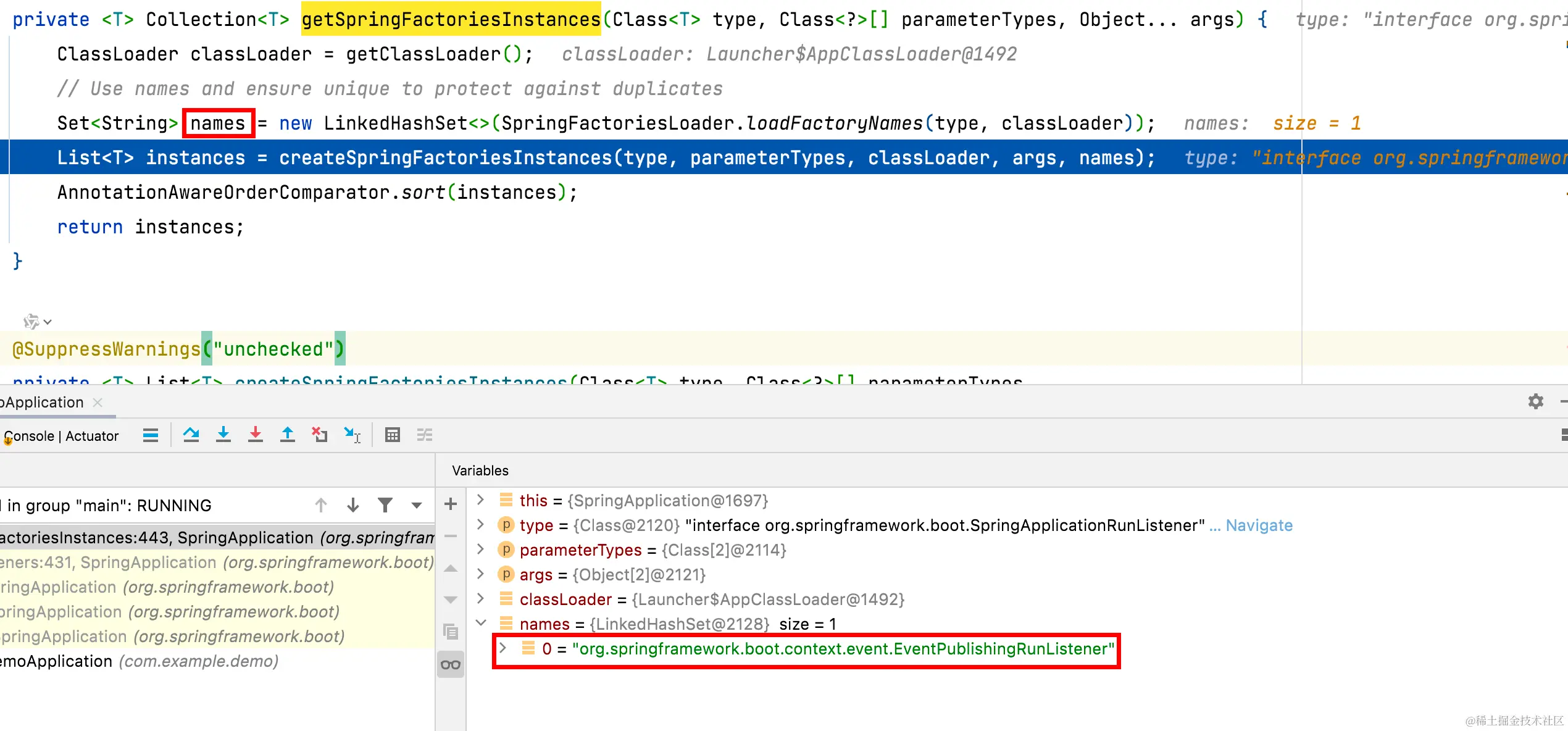
Task: Open the Evaluate Expression calculator icon
Action: click(393, 435)
